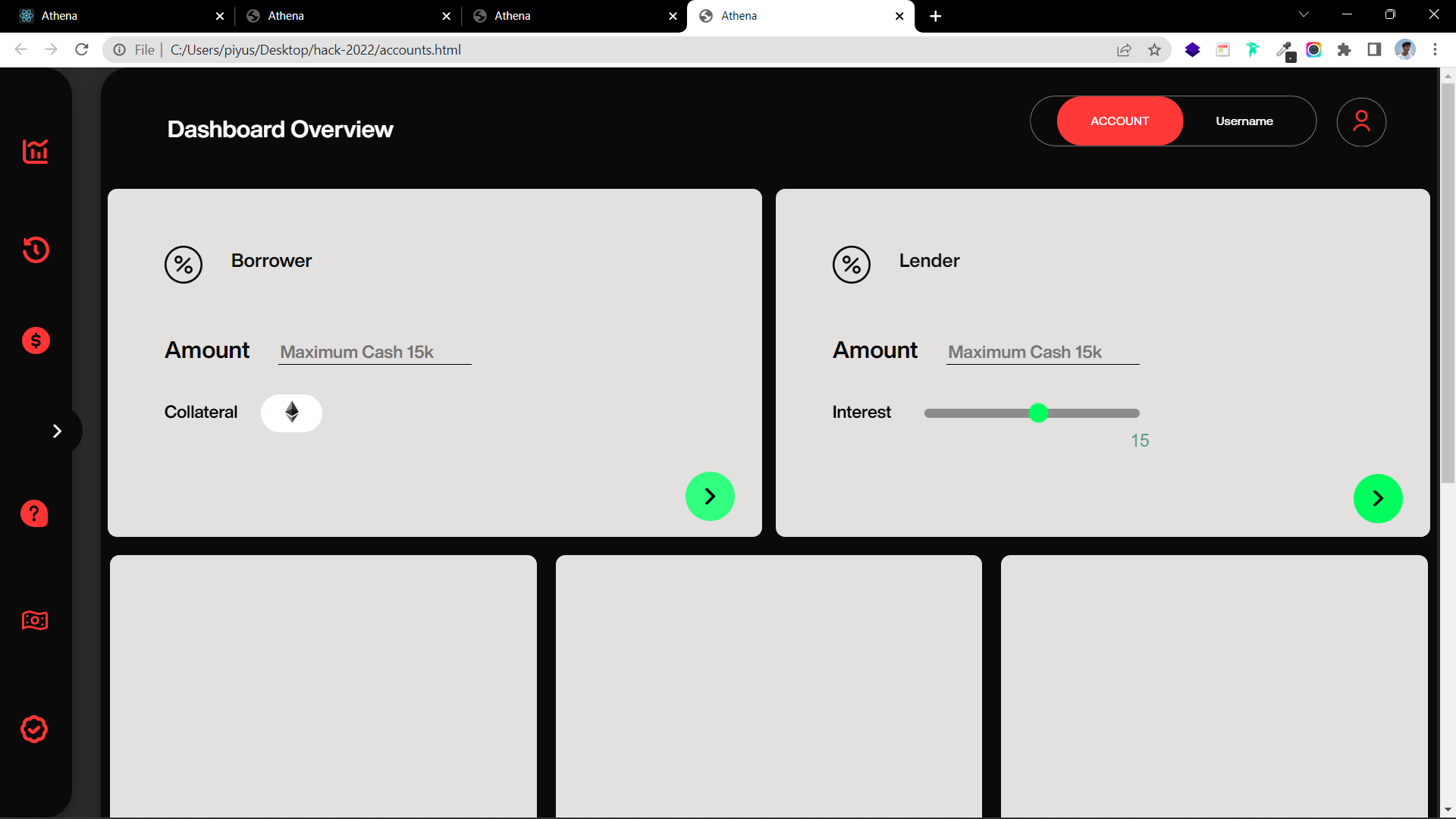
Task: Click the red ACCOUNT button
Action: coord(1119,121)
